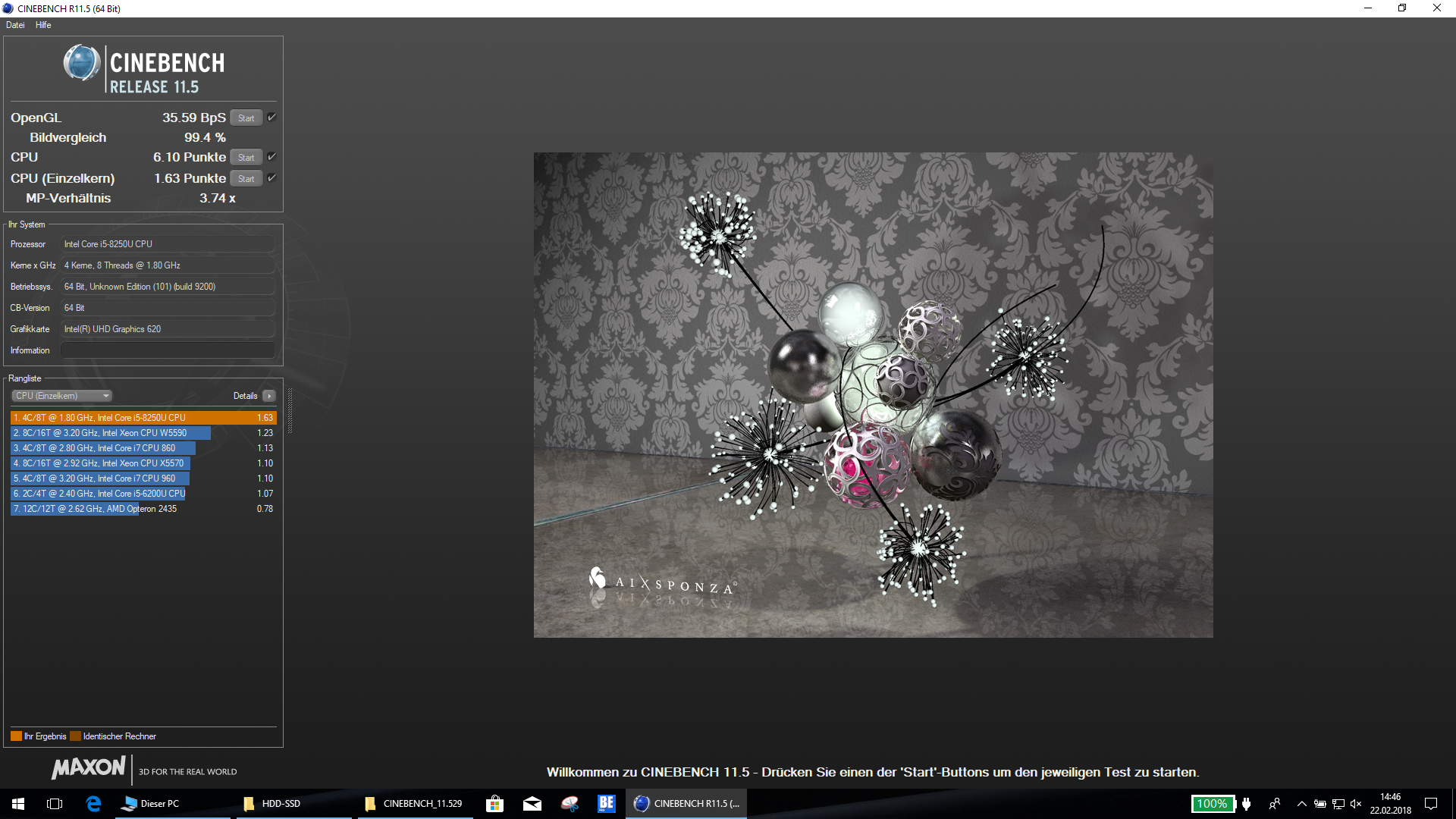Toggle the OpenGL test checkbox
Viewport: 1456px width, 819px height.
[271, 118]
